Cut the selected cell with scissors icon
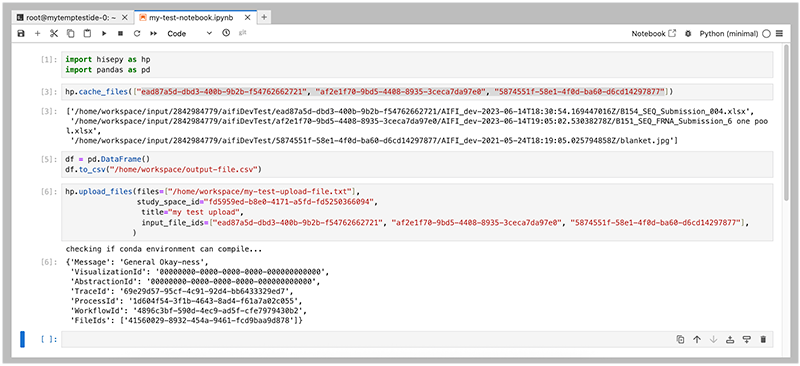This screenshot has width=800, height=366. (54, 34)
